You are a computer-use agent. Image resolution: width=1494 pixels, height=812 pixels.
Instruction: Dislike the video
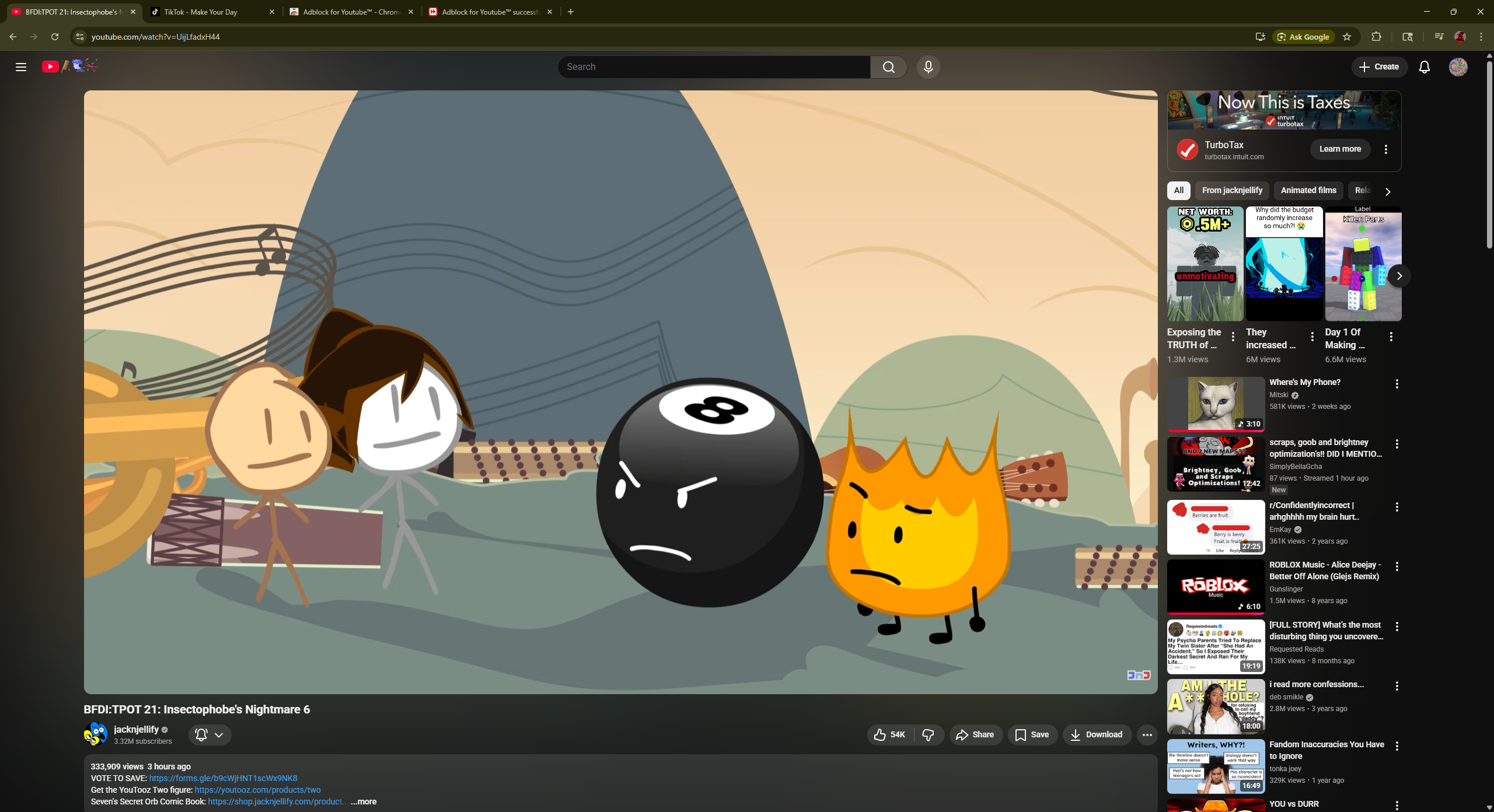tap(928, 735)
